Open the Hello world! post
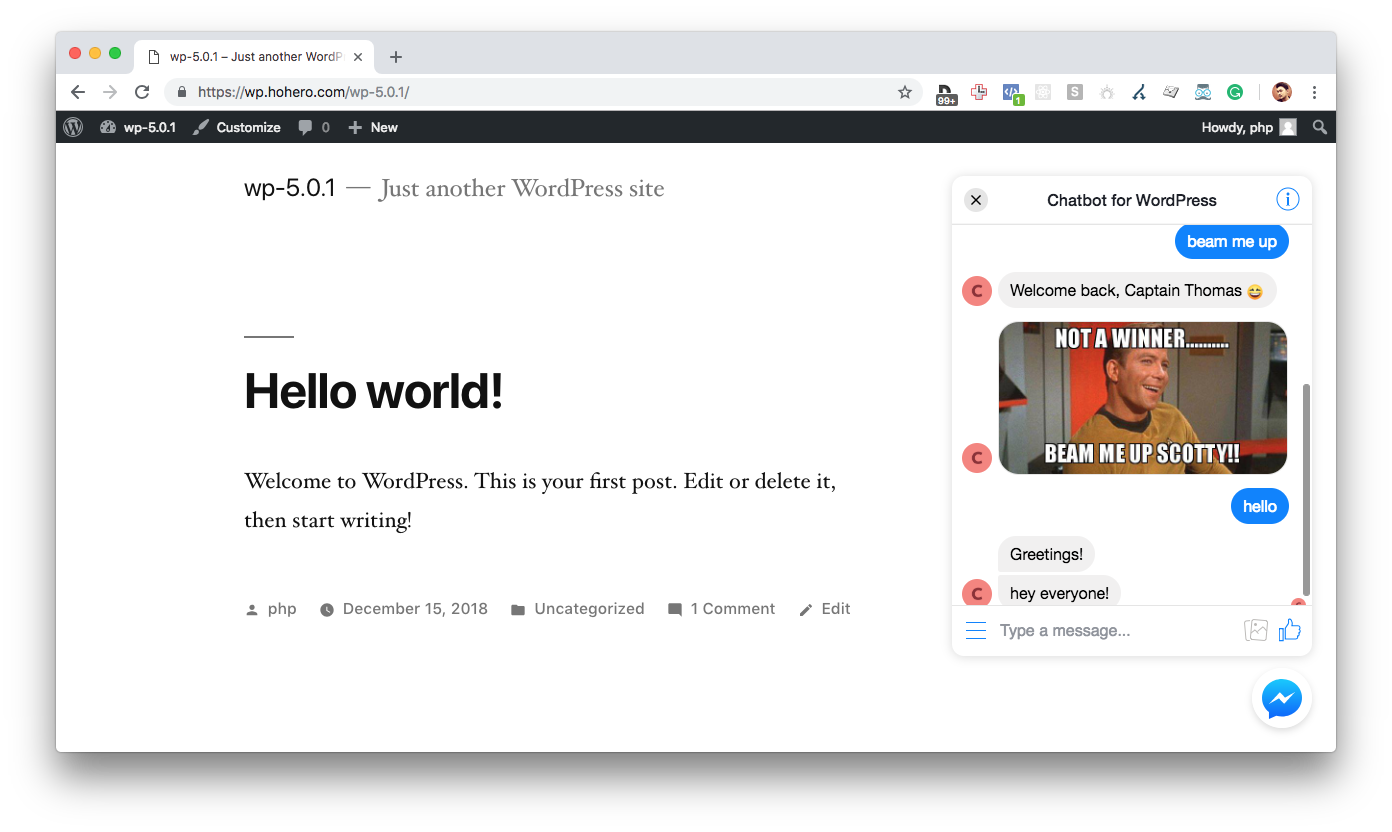Image resolution: width=1392 pixels, height=832 pixels. click(373, 391)
